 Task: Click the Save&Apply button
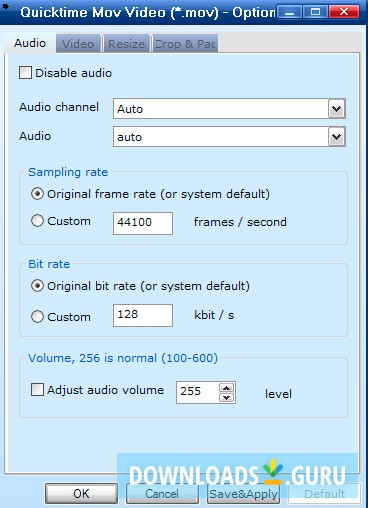point(243,493)
